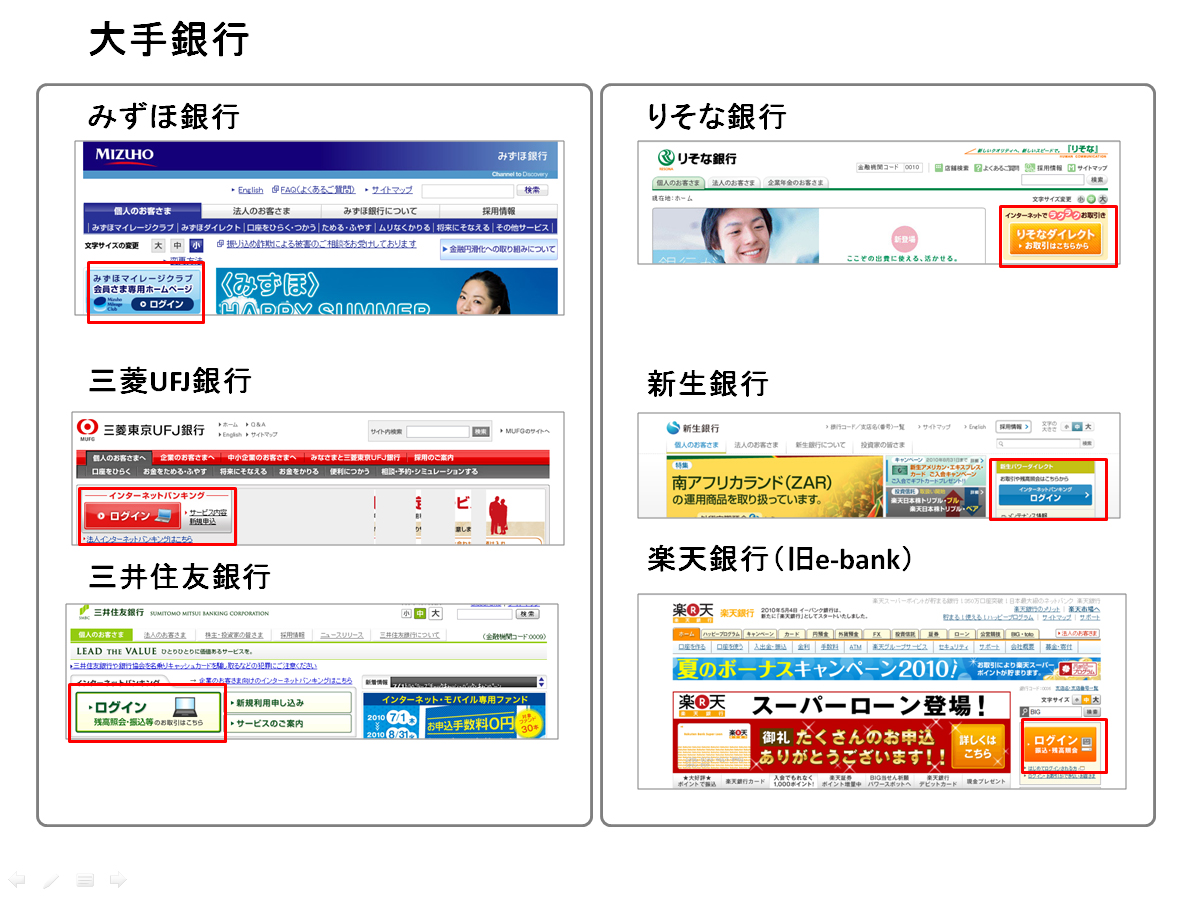Select Mizuho text size 小

click(x=196, y=245)
